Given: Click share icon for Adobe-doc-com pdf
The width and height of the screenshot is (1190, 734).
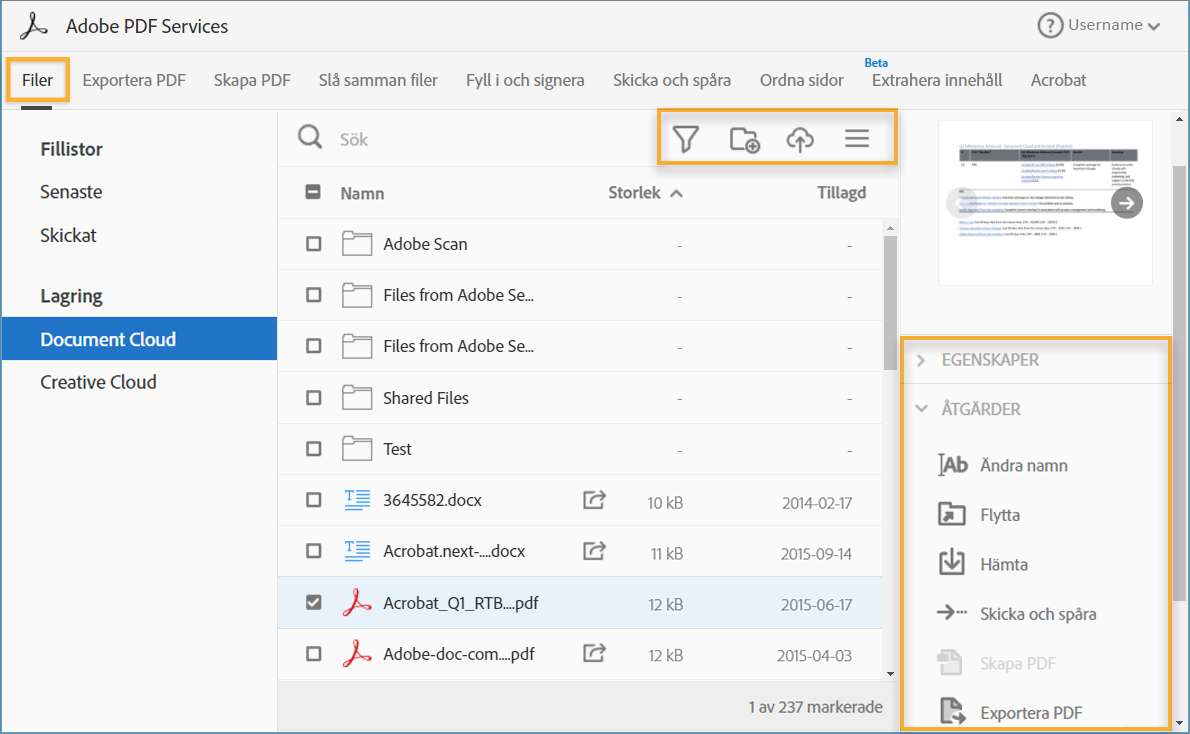Looking at the screenshot, I should [x=594, y=653].
